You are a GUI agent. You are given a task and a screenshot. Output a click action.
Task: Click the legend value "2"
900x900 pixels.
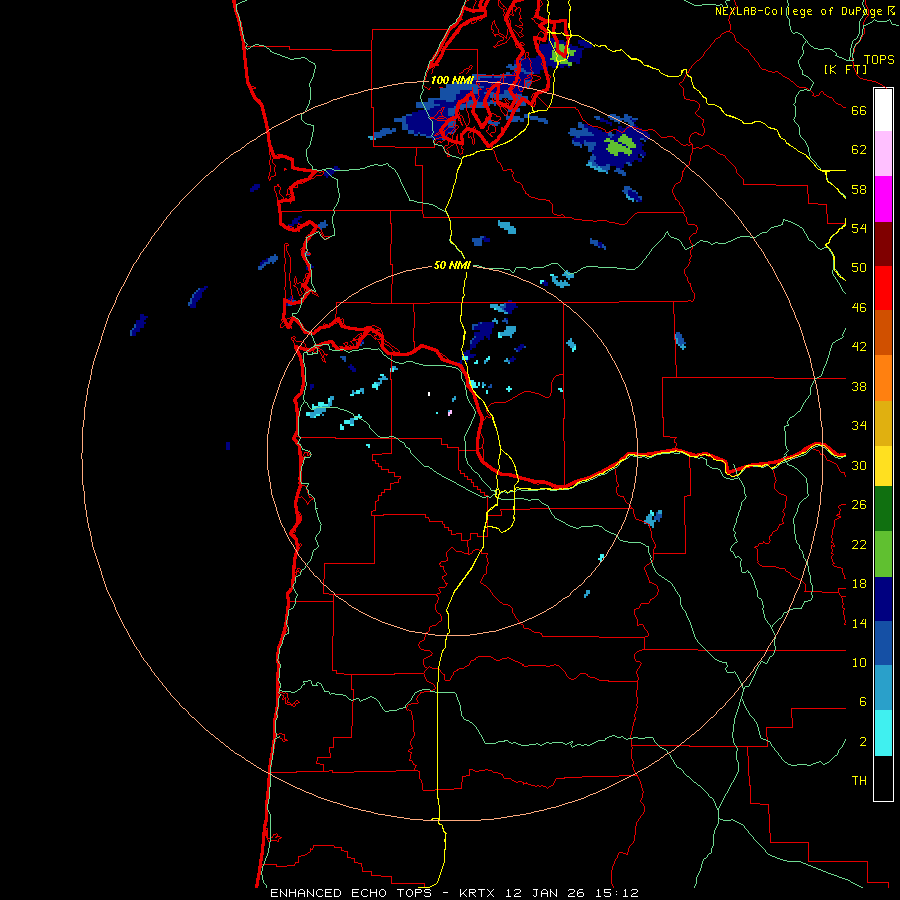(863, 742)
